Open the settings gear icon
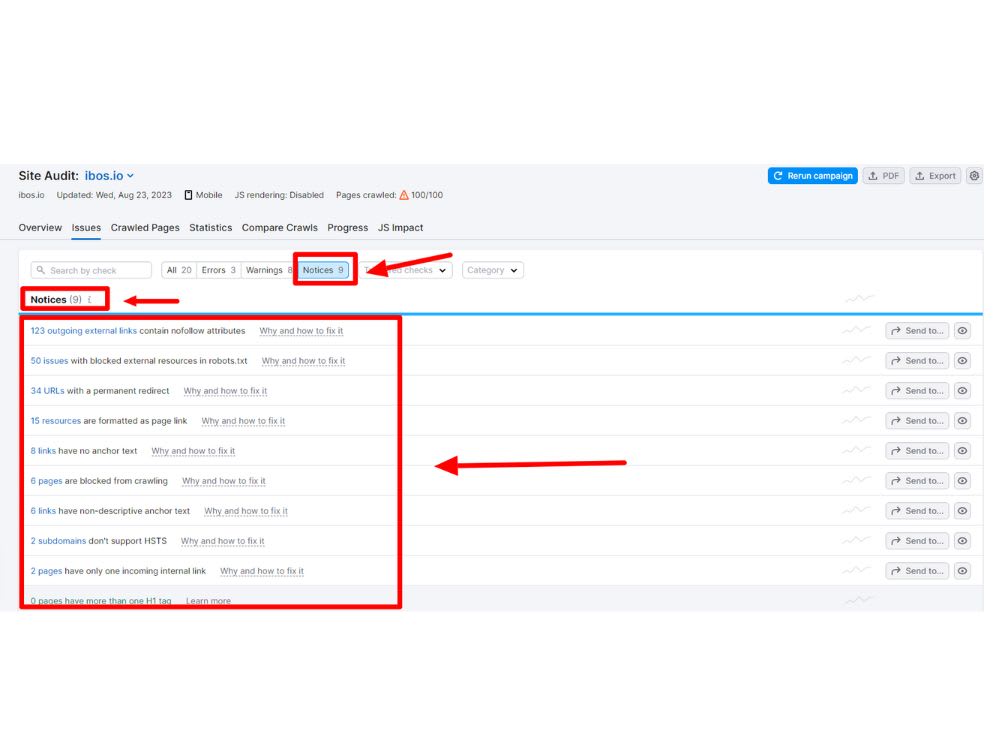The width and height of the screenshot is (1000, 750). click(x=974, y=176)
